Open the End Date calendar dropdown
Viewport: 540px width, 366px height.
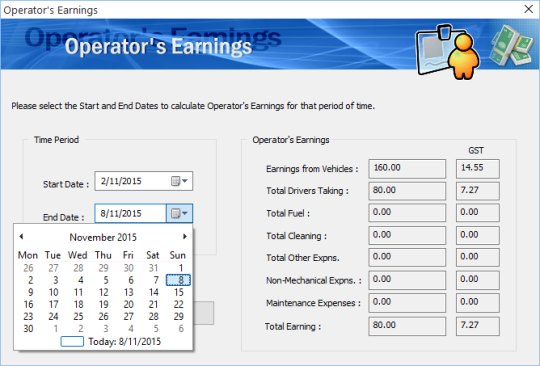coord(179,213)
